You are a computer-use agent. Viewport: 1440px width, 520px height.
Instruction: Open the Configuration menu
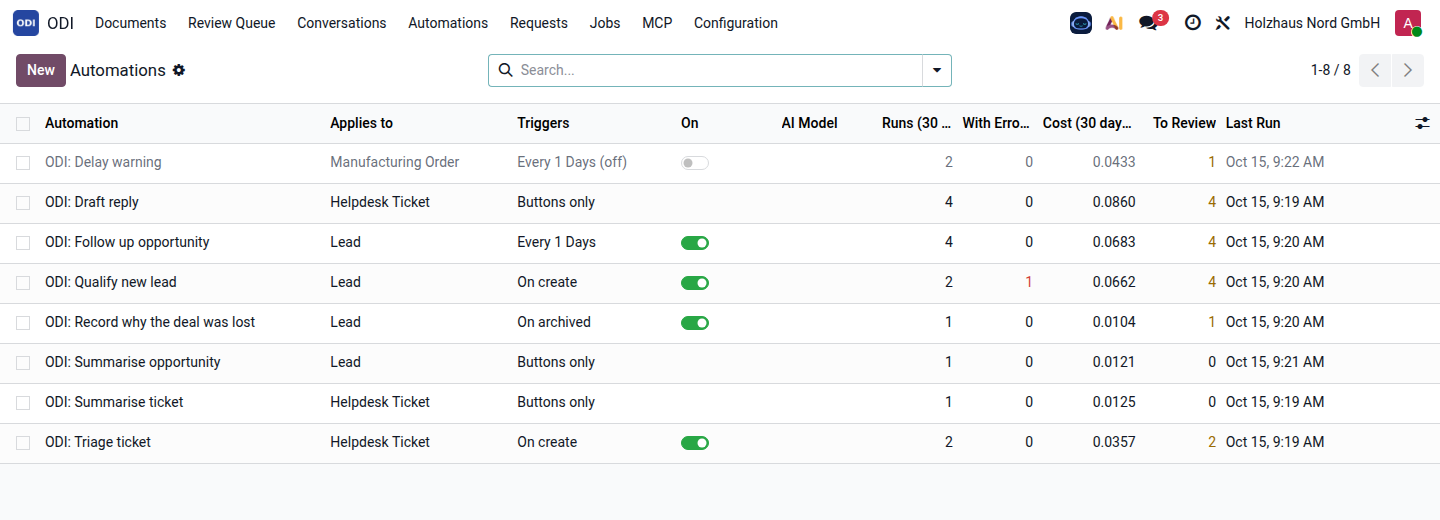[736, 23]
